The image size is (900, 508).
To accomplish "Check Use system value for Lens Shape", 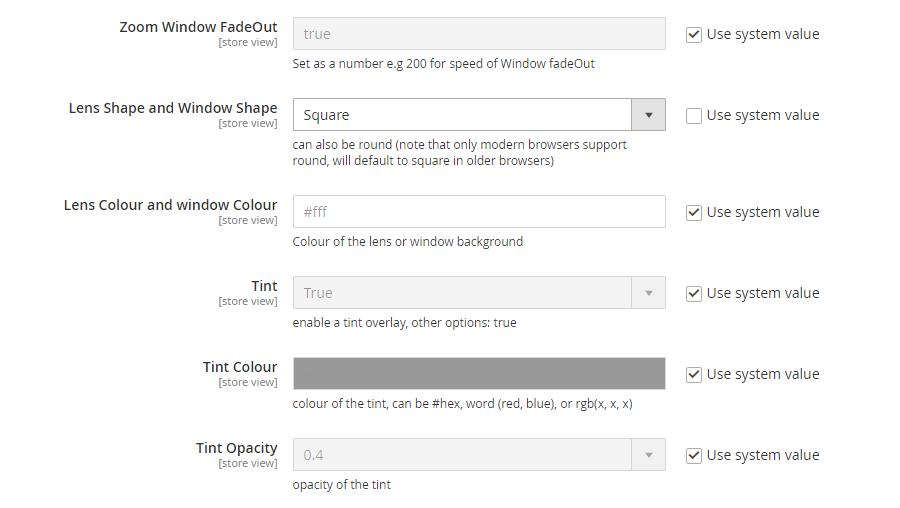I will tap(693, 115).
